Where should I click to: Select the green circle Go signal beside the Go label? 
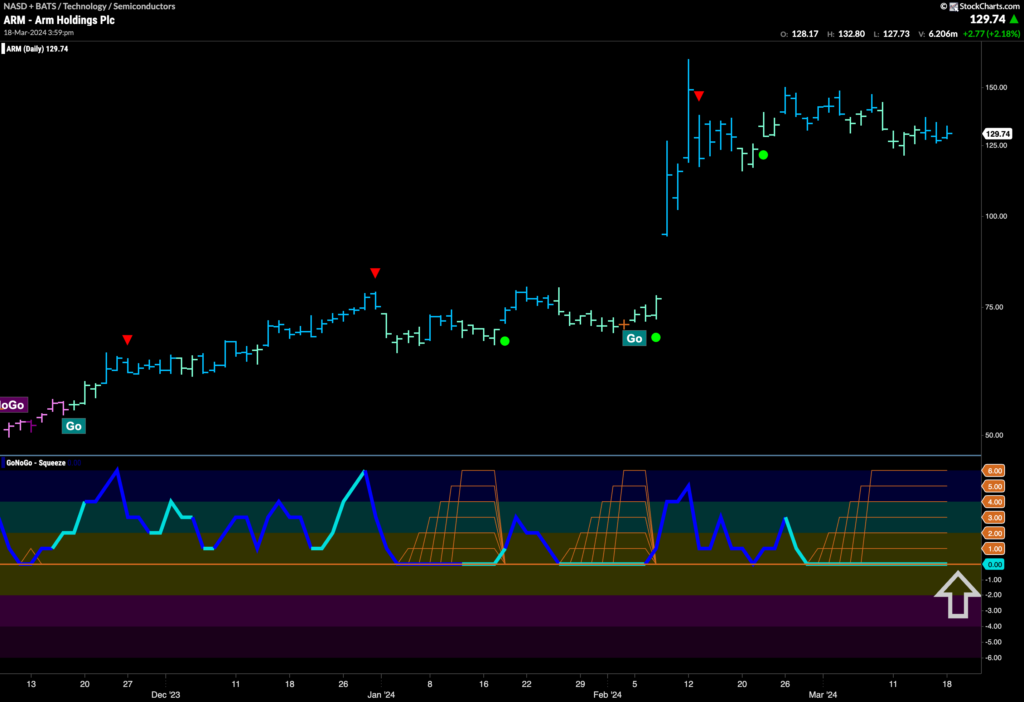(x=656, y=337)
